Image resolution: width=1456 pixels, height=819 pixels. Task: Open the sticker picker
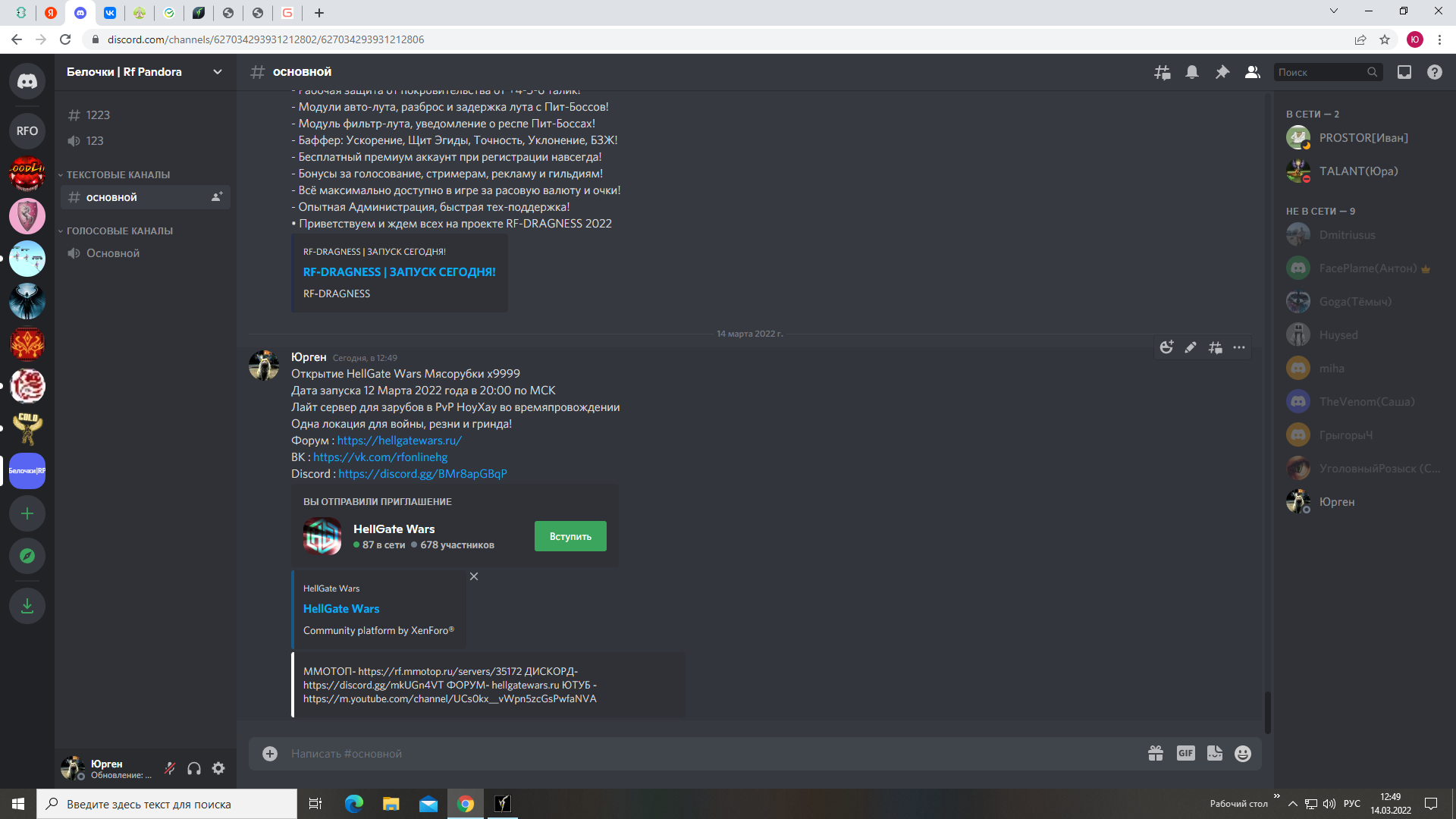1215,753
